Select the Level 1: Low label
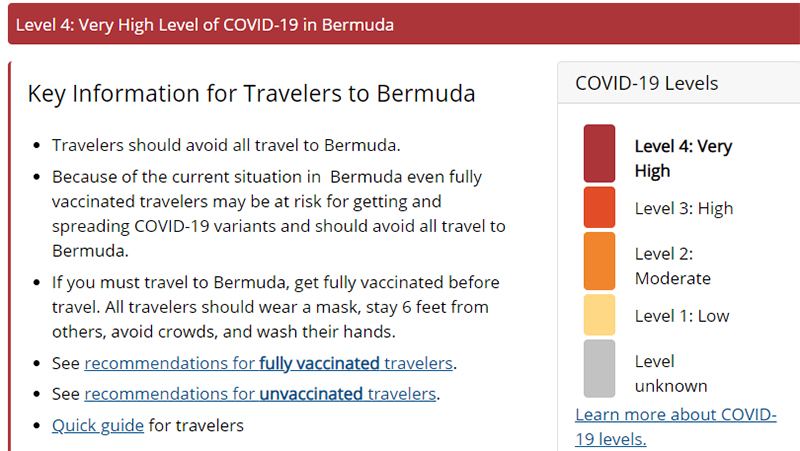The height and width of the screenshot is (451, 800). coord(682,316)
